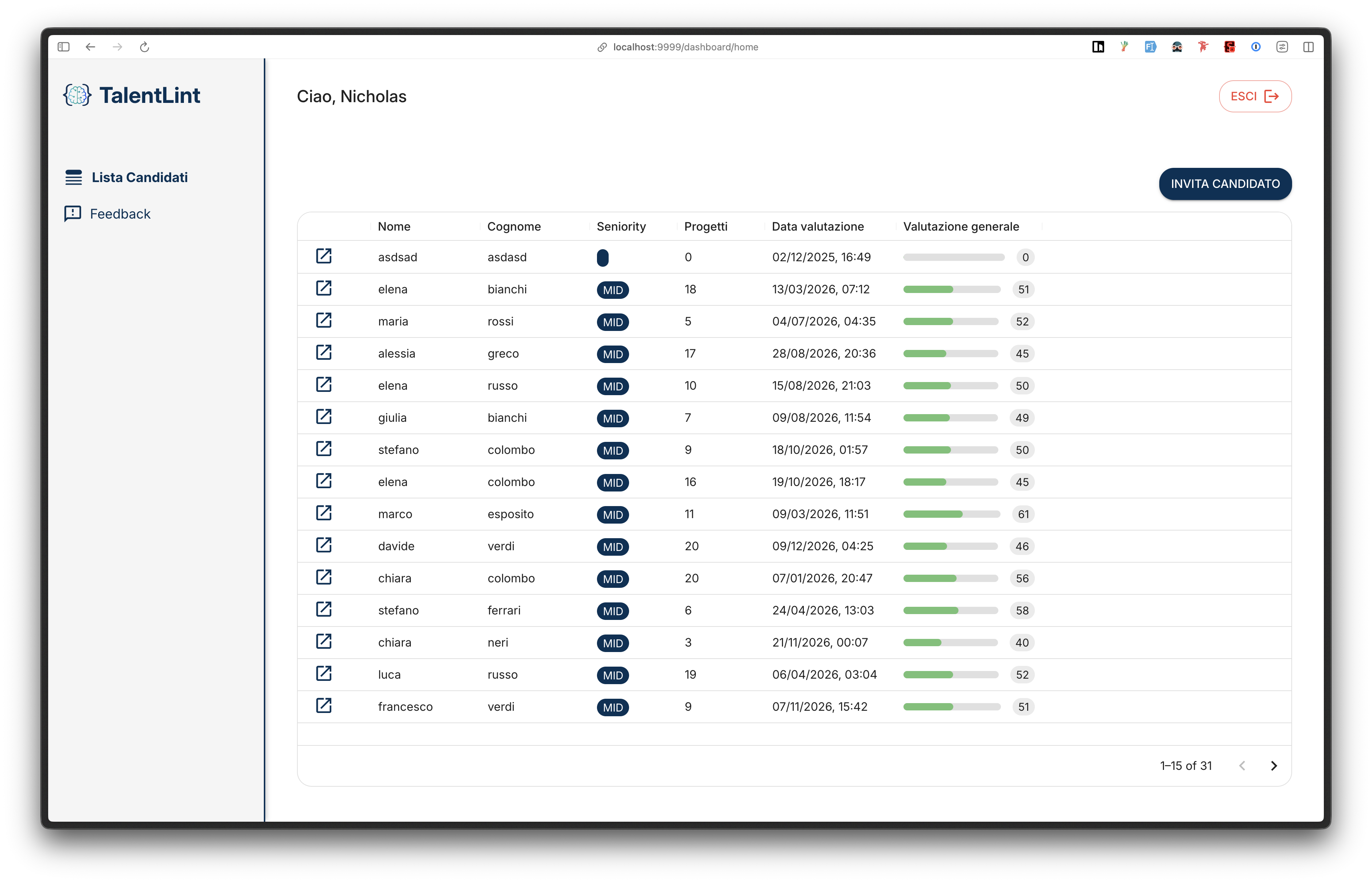Reload the page
1372x883 pixels.
144,47
